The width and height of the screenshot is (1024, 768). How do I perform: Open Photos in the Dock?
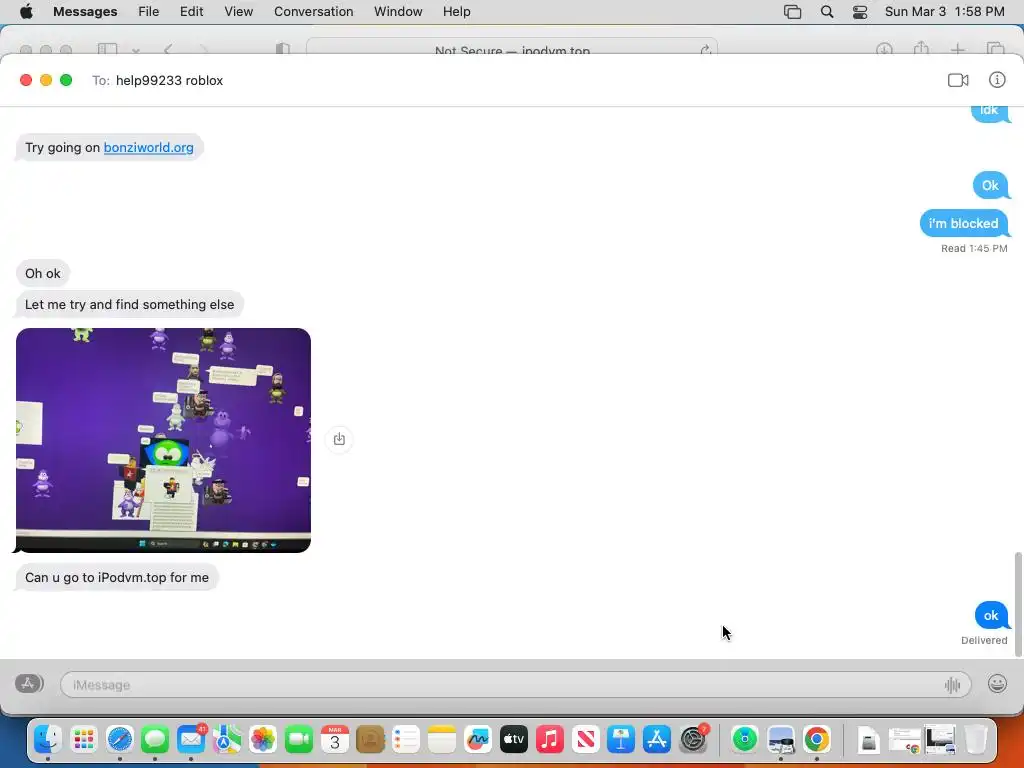coord(263,739)
